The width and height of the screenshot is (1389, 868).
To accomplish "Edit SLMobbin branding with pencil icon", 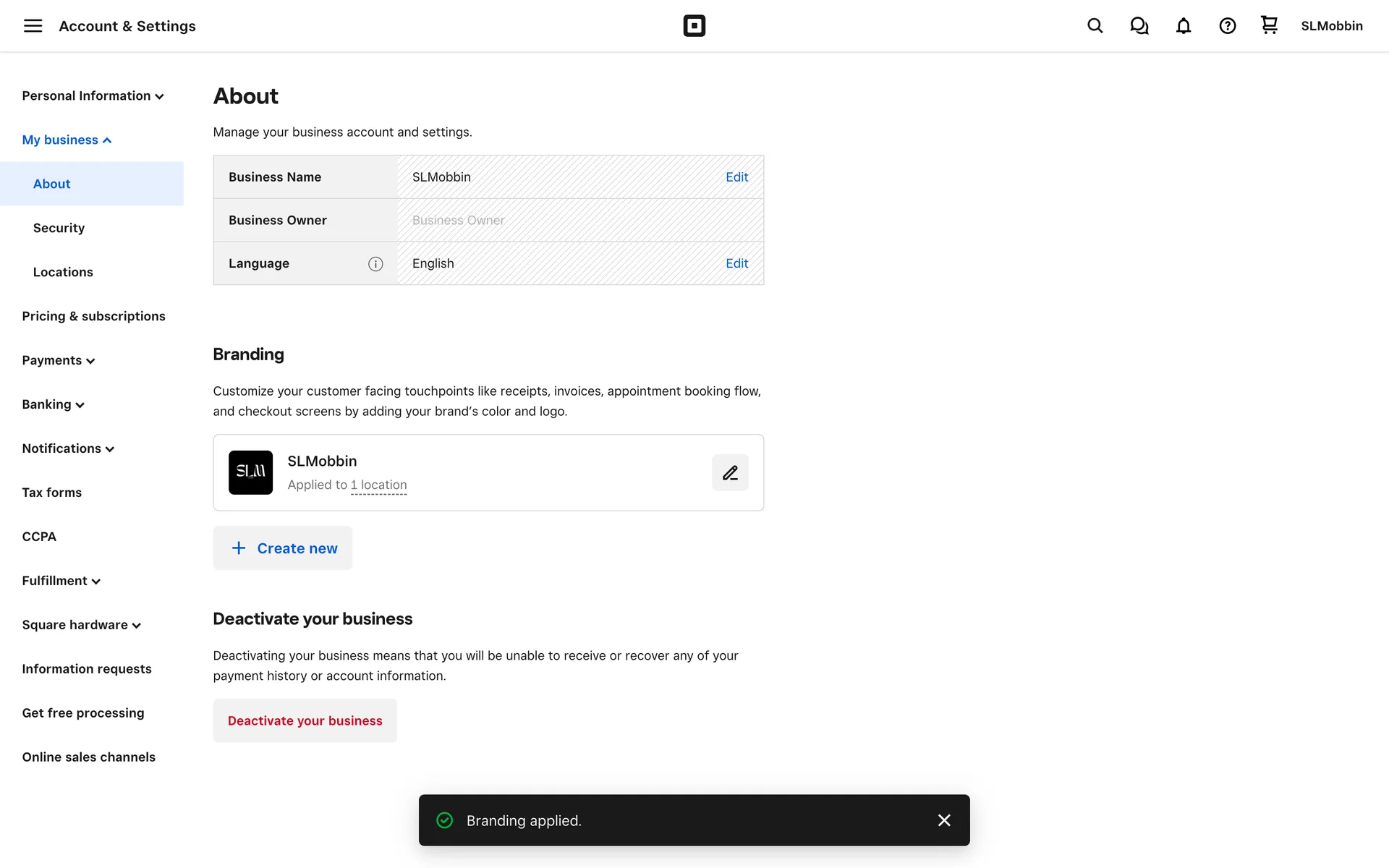I will 730,473.
